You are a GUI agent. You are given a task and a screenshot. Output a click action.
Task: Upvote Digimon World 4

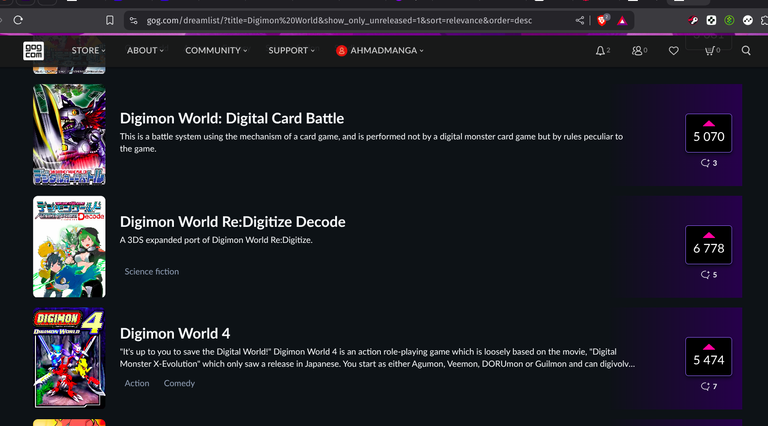coord(709,356)
